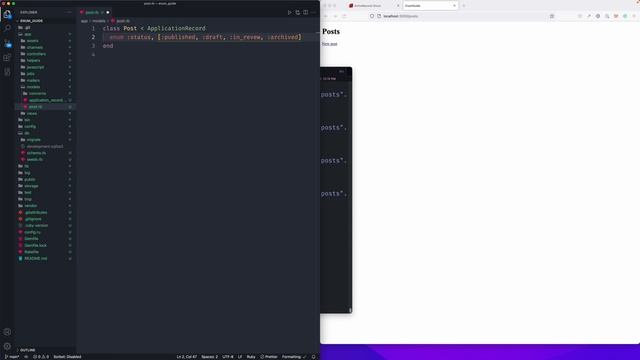Close the ActiveRecord::Enum browser tab
Image resolution: width=640 pixels, height=360 pixels.
[398, 6]
